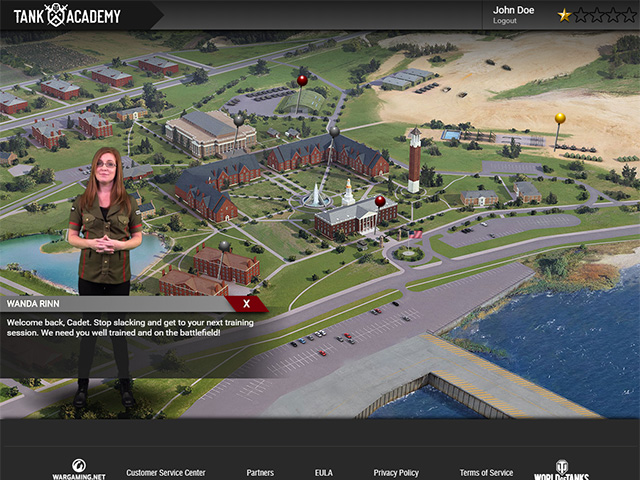This screenshot has width=640, height=480.
Task: Close the Wanda Rinn message with X
Action: (246, 303)
